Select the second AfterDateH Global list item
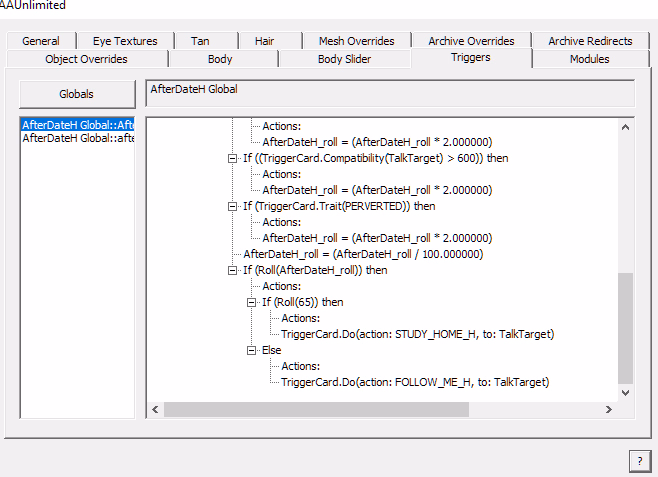The height and width of the screenshot is (477, 658). click(78, 139)
